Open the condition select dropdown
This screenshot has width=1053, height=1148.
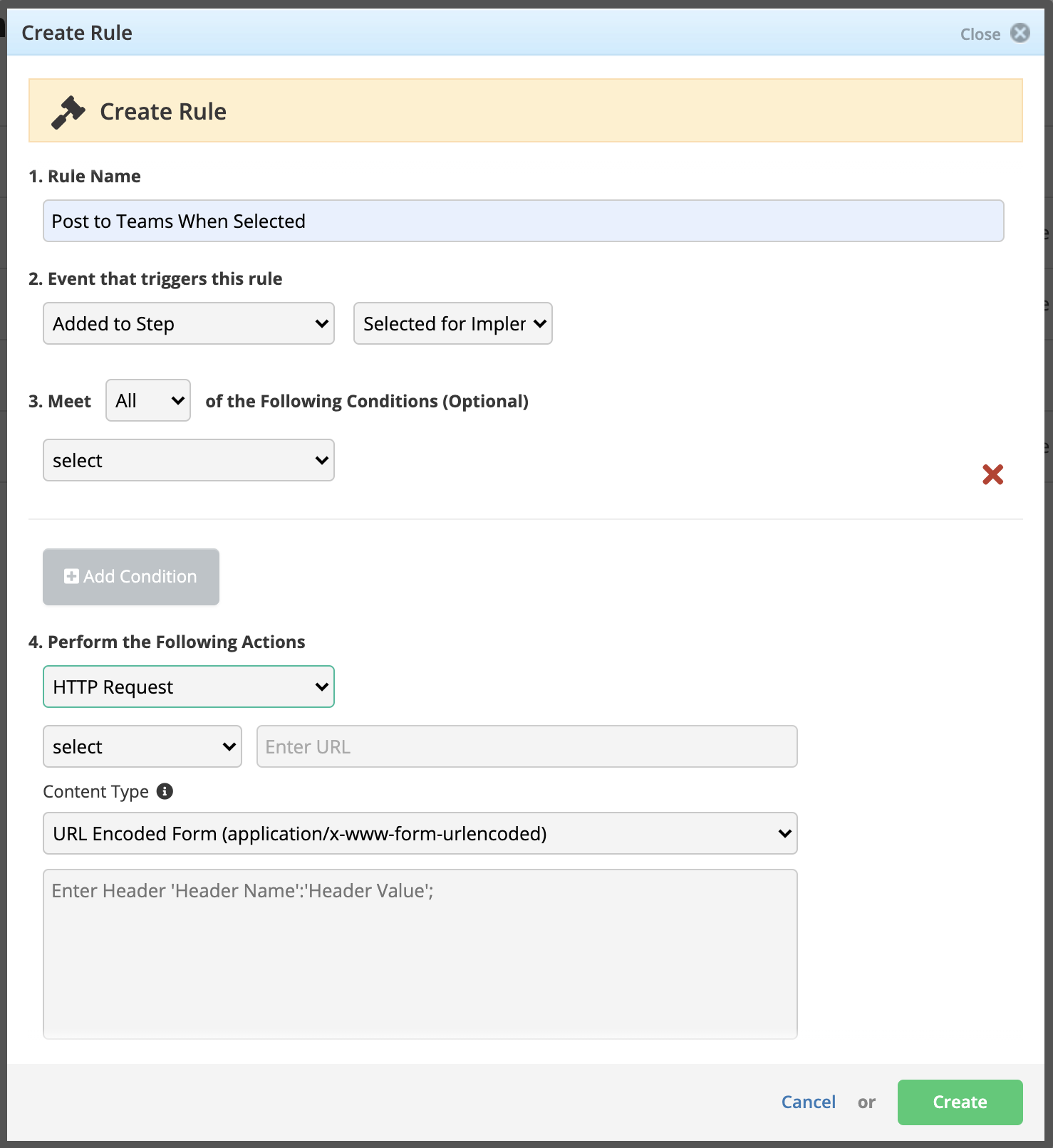(189, 460)
